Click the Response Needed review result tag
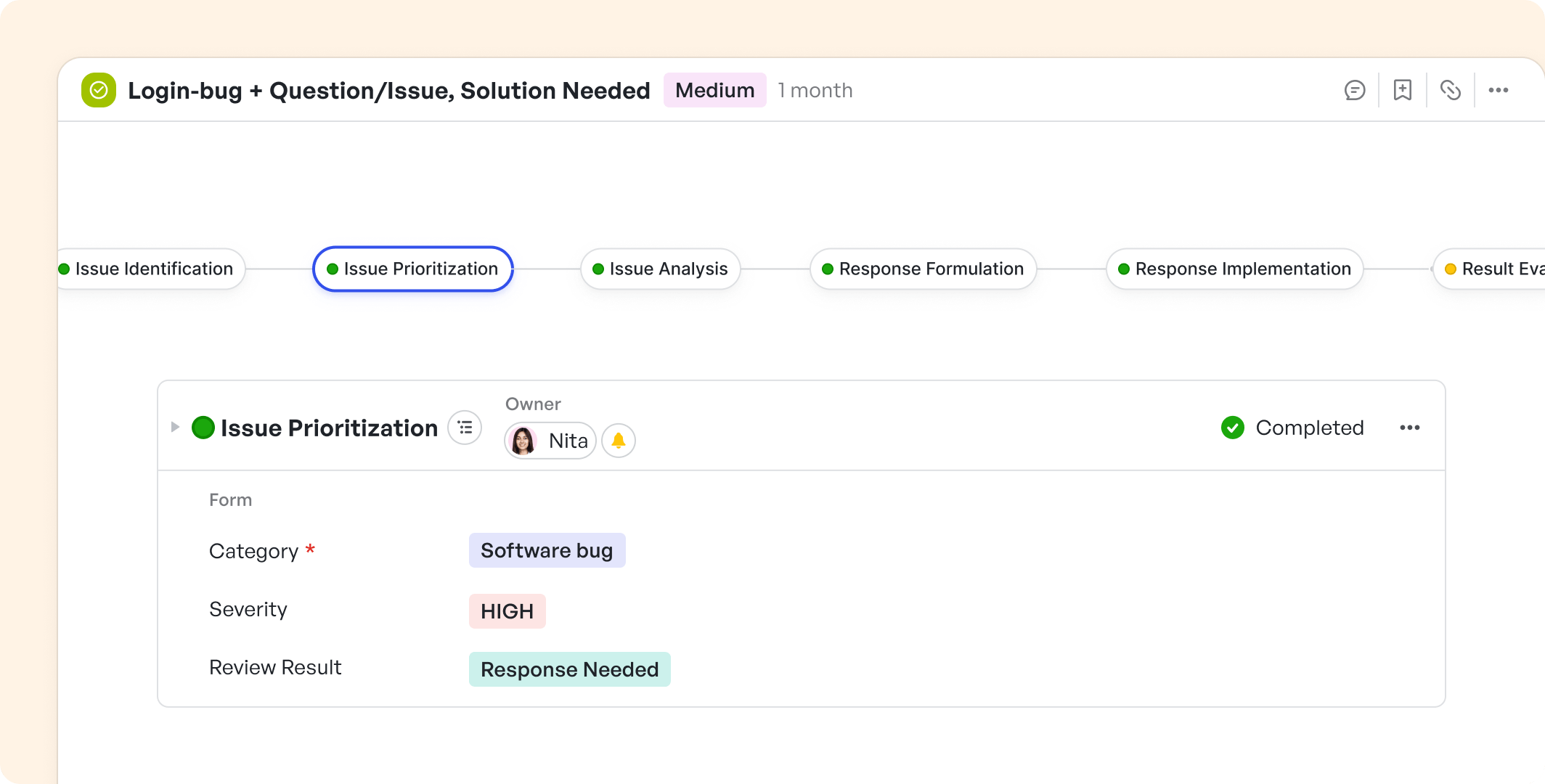Image resolution: width=1545 pixels, height=784 pixels. point(569,669)
